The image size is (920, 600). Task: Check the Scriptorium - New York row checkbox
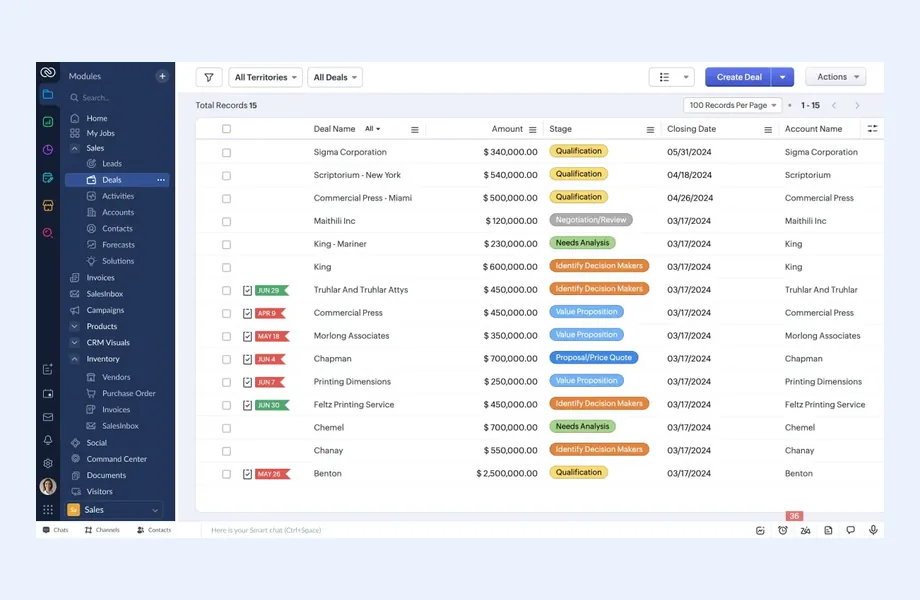226,175
